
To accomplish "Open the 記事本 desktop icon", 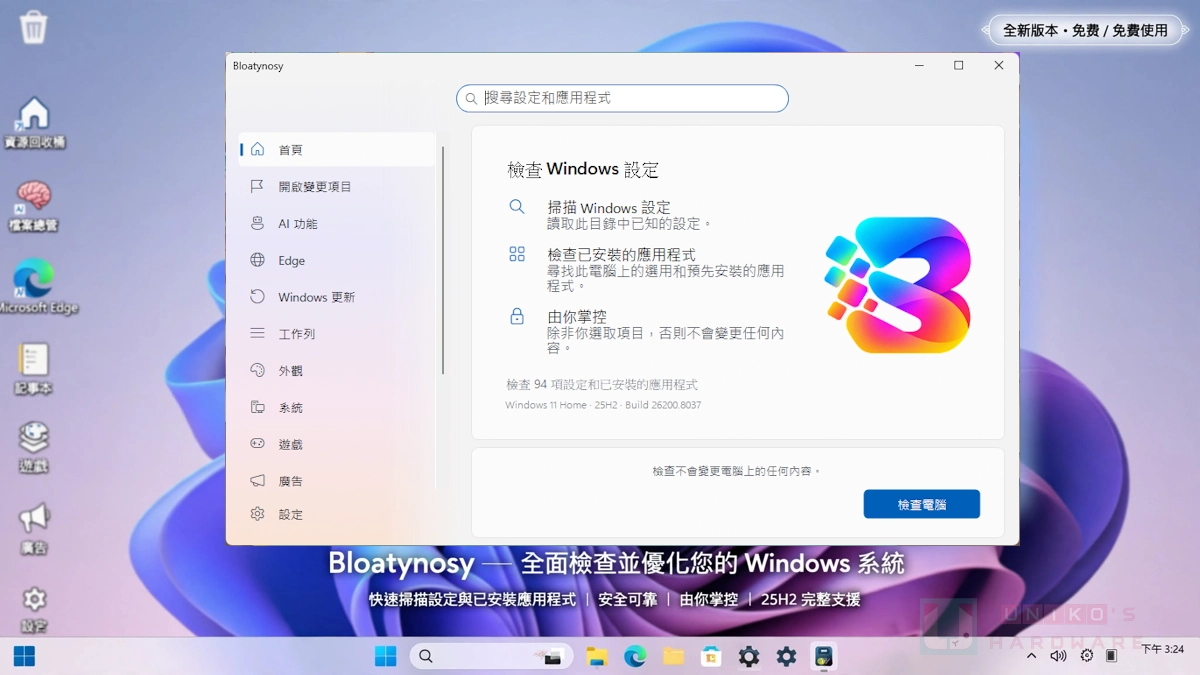I will (x=33, y=369).
